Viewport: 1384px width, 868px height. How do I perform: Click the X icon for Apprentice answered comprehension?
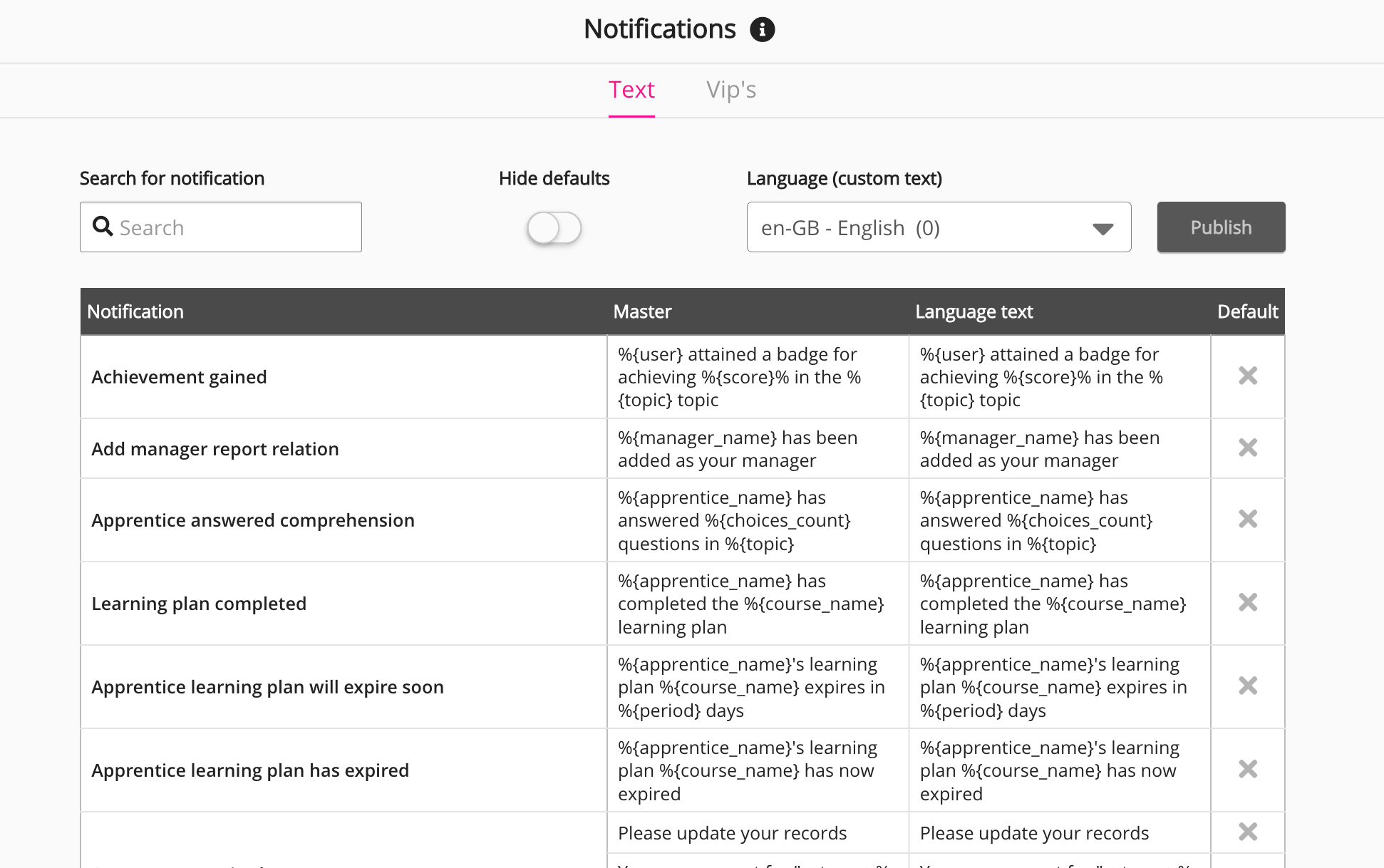pyautogui.click(x=1247, y=519)
